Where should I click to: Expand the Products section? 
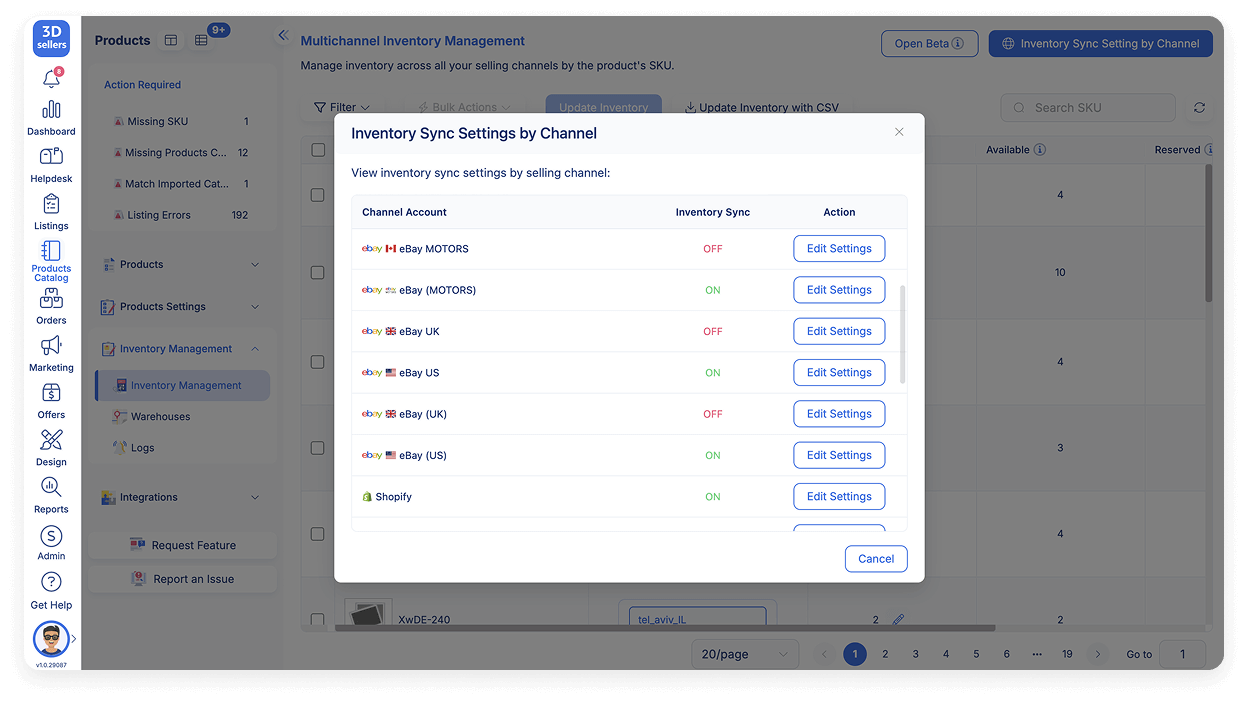[x=182, y=265]
